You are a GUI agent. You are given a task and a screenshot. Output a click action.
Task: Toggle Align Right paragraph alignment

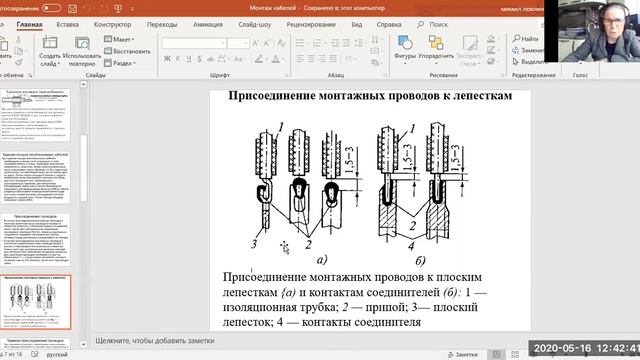click(322, 59)
